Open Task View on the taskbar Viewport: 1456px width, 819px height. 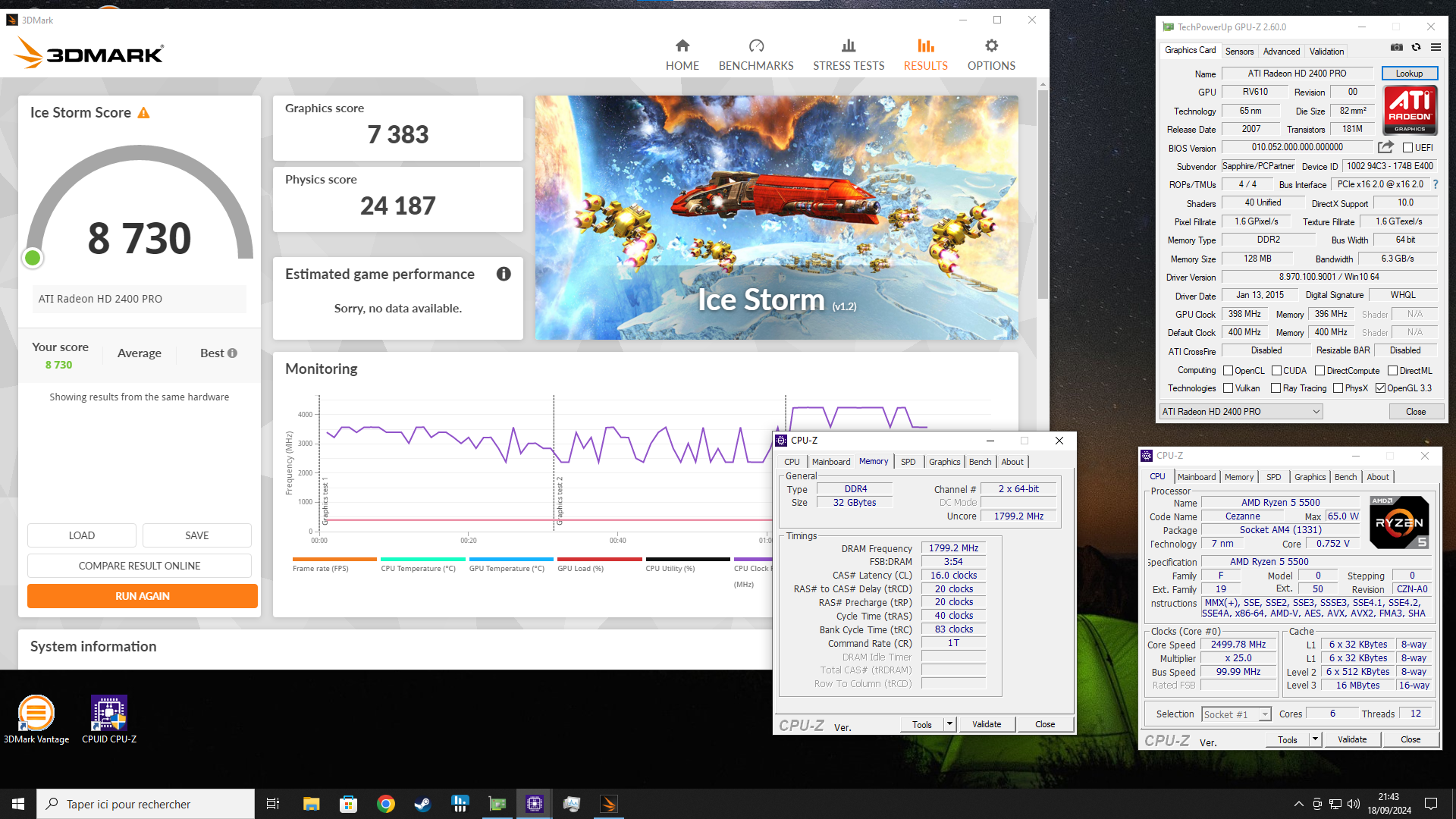[273, 804]
